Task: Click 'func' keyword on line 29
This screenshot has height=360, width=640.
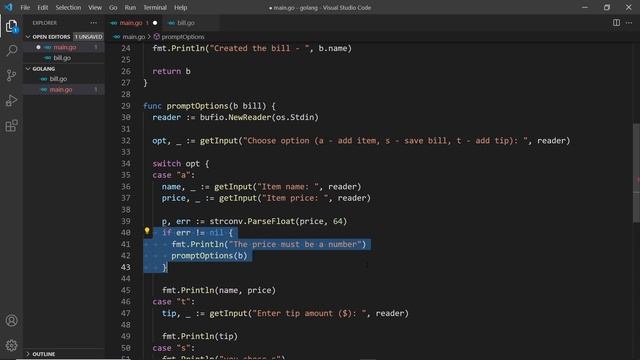Action: click(x=152, y=106)
